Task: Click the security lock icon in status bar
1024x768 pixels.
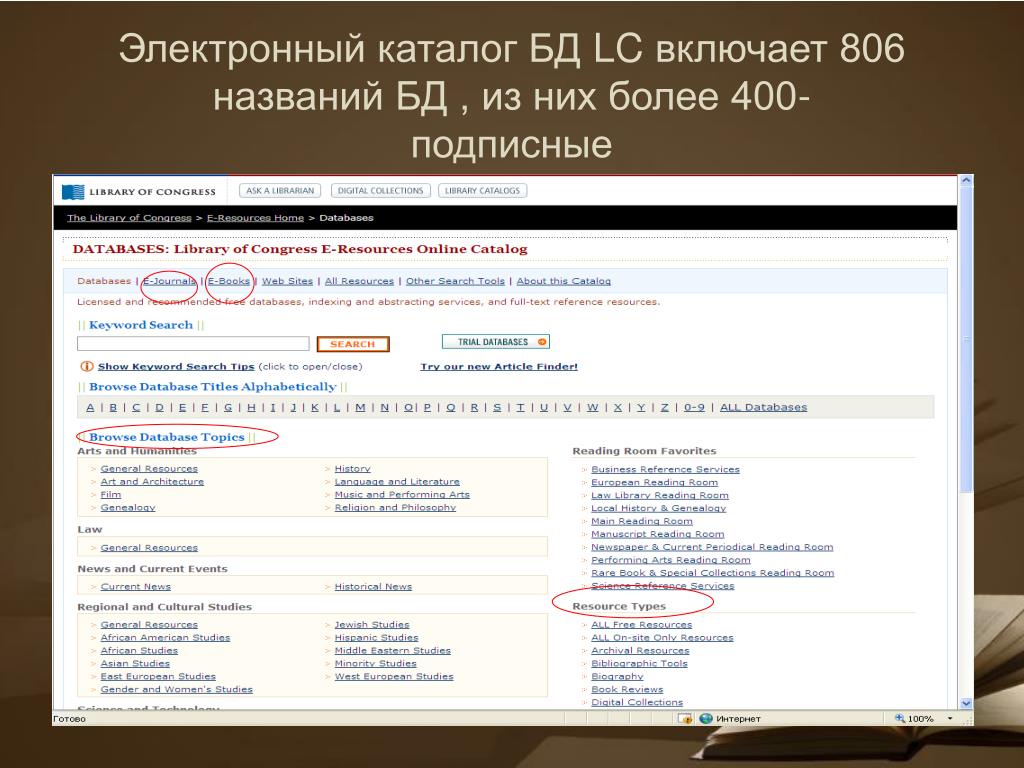Action: tap(685, 718)
